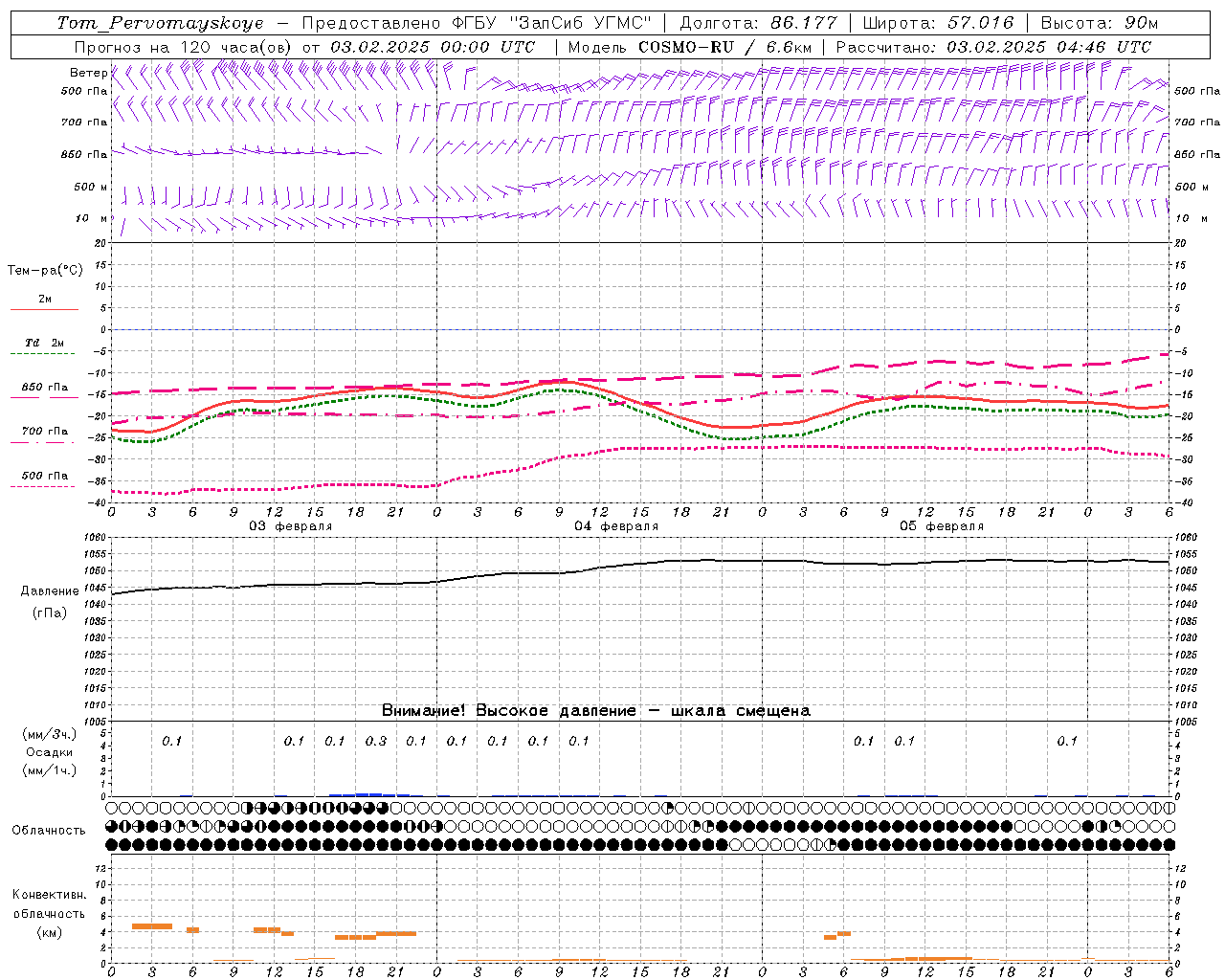Screen dimensions: 1225x980
Task: Click the 'Рассчитано: 03.02.2025 04:46 UTC' timestamp
Action: pyautogui.click(x=993, y=47)
